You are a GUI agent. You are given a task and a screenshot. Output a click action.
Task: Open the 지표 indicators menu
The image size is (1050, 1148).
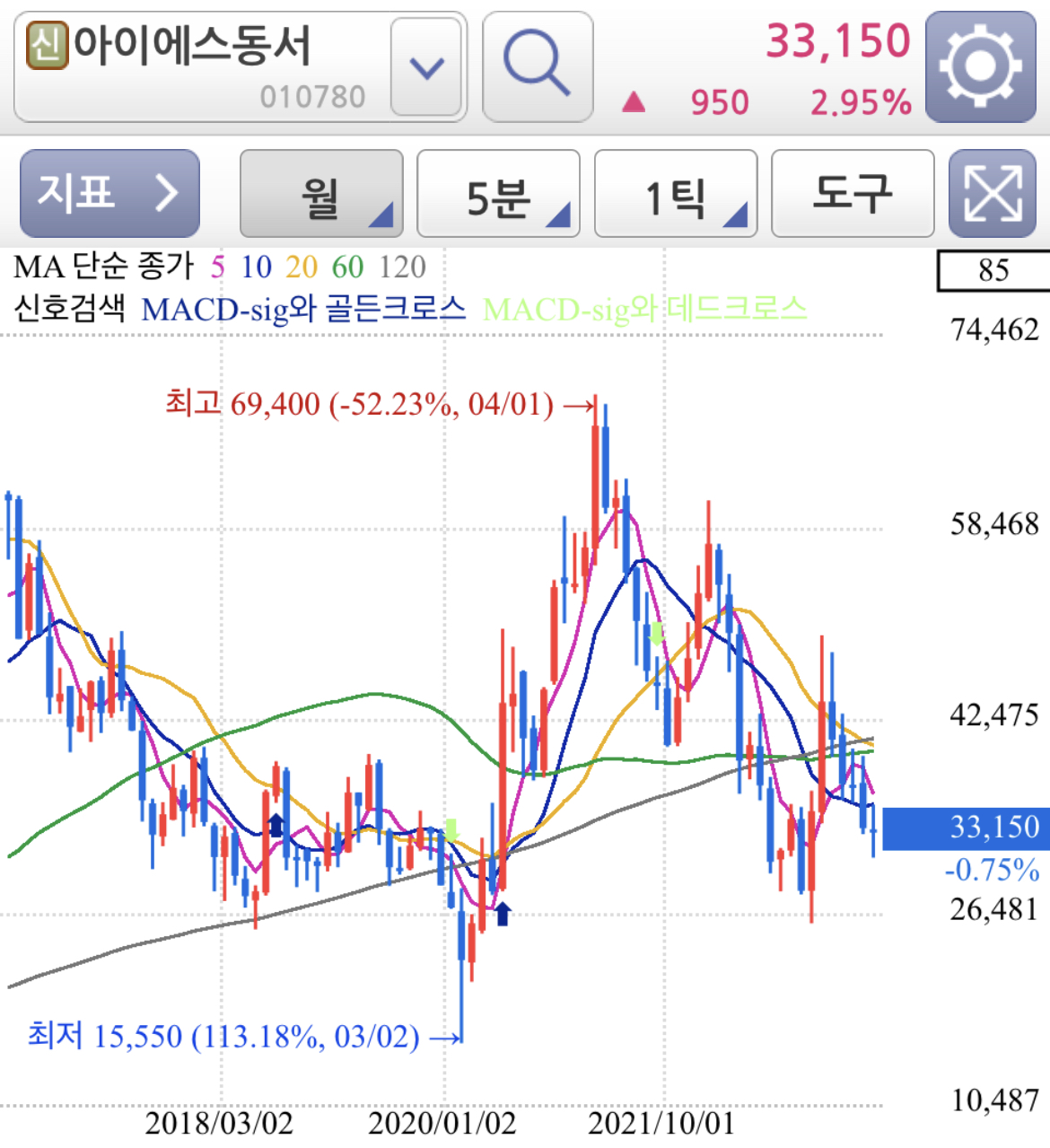(x=109, y=193)
